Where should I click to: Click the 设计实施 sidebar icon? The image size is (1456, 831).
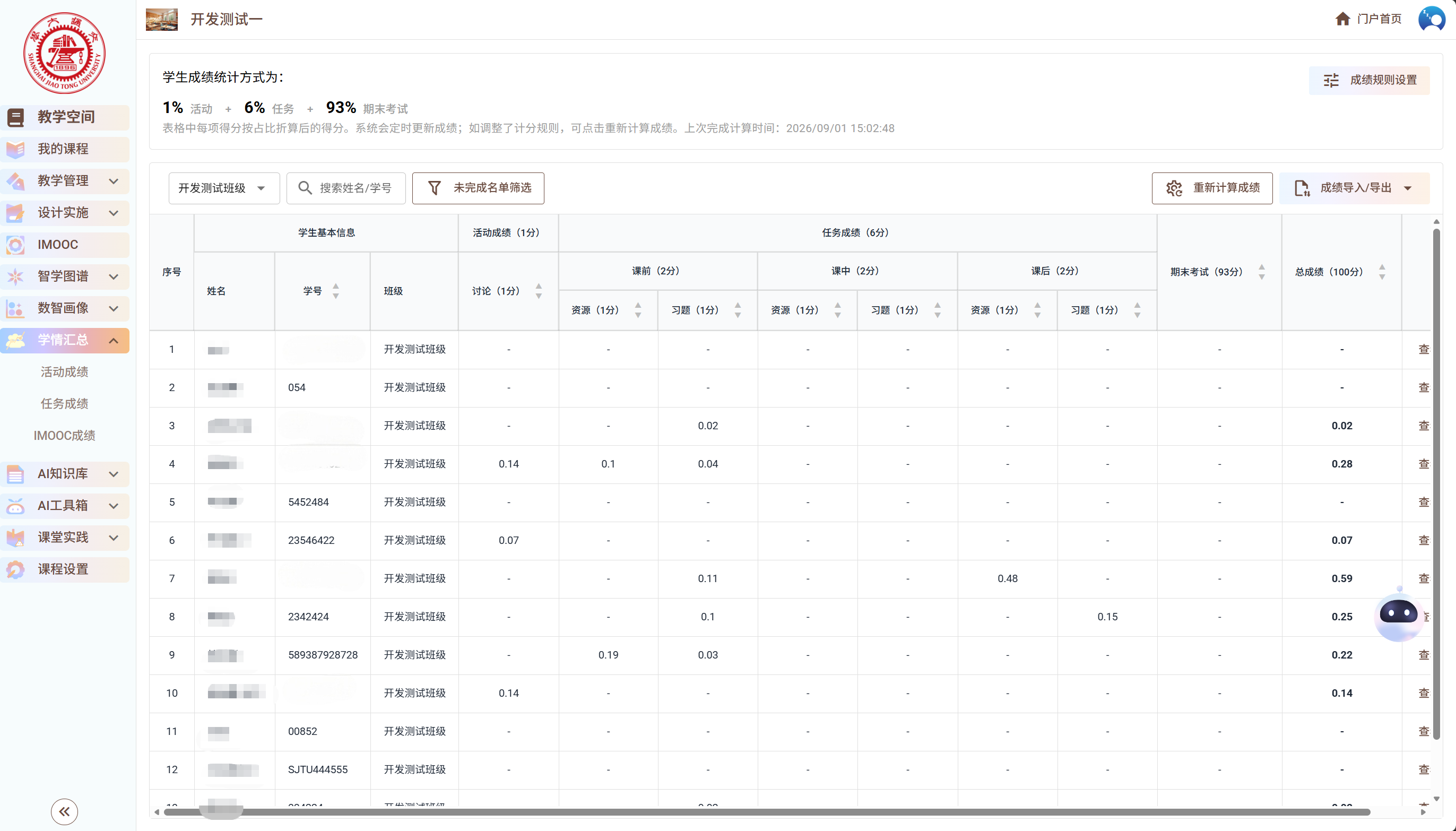point(15,213)
